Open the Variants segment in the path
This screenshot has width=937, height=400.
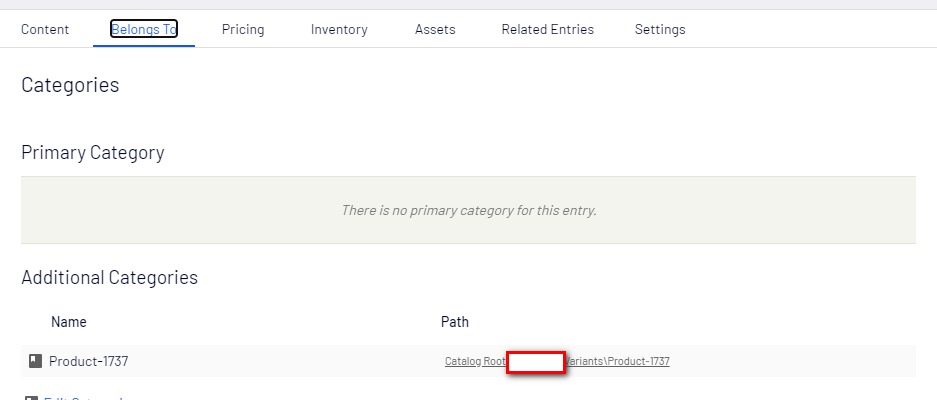tap(585, 361)
